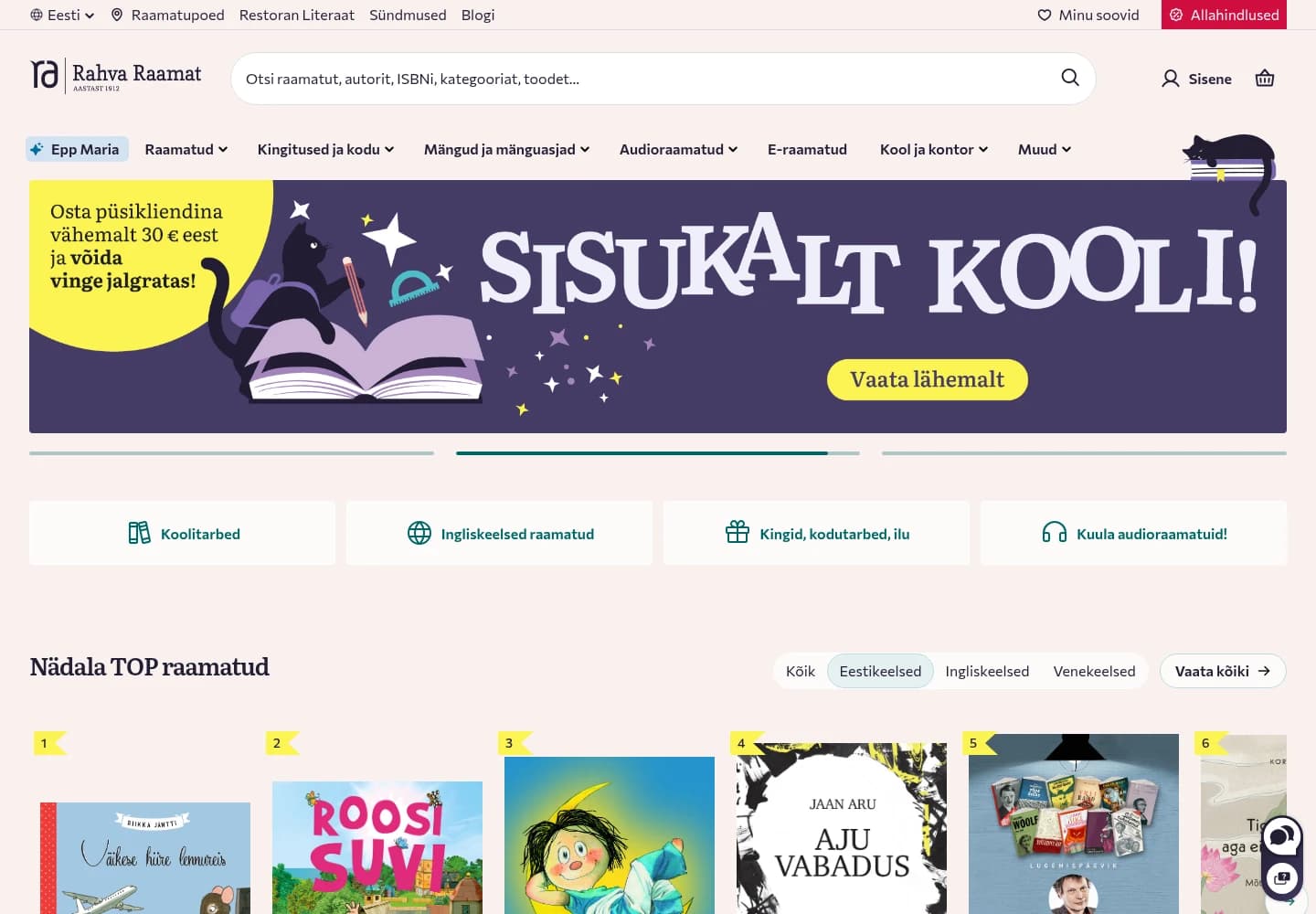Open the shopping basket

(x=1265, y=79)
